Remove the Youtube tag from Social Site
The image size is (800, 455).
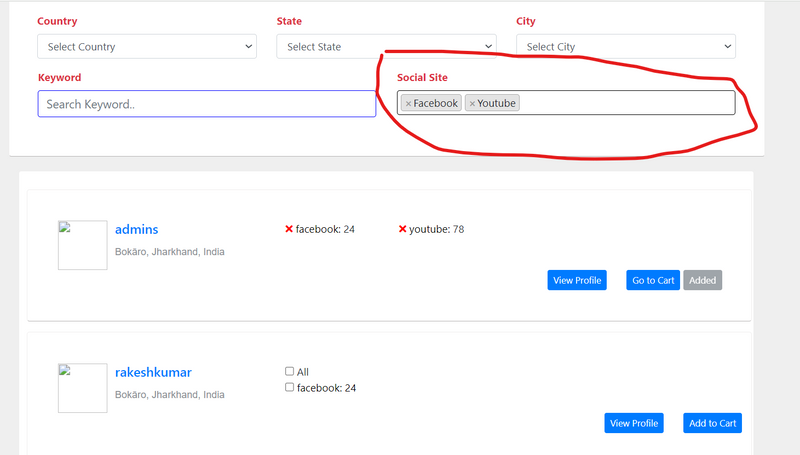[x=472, y=104]
